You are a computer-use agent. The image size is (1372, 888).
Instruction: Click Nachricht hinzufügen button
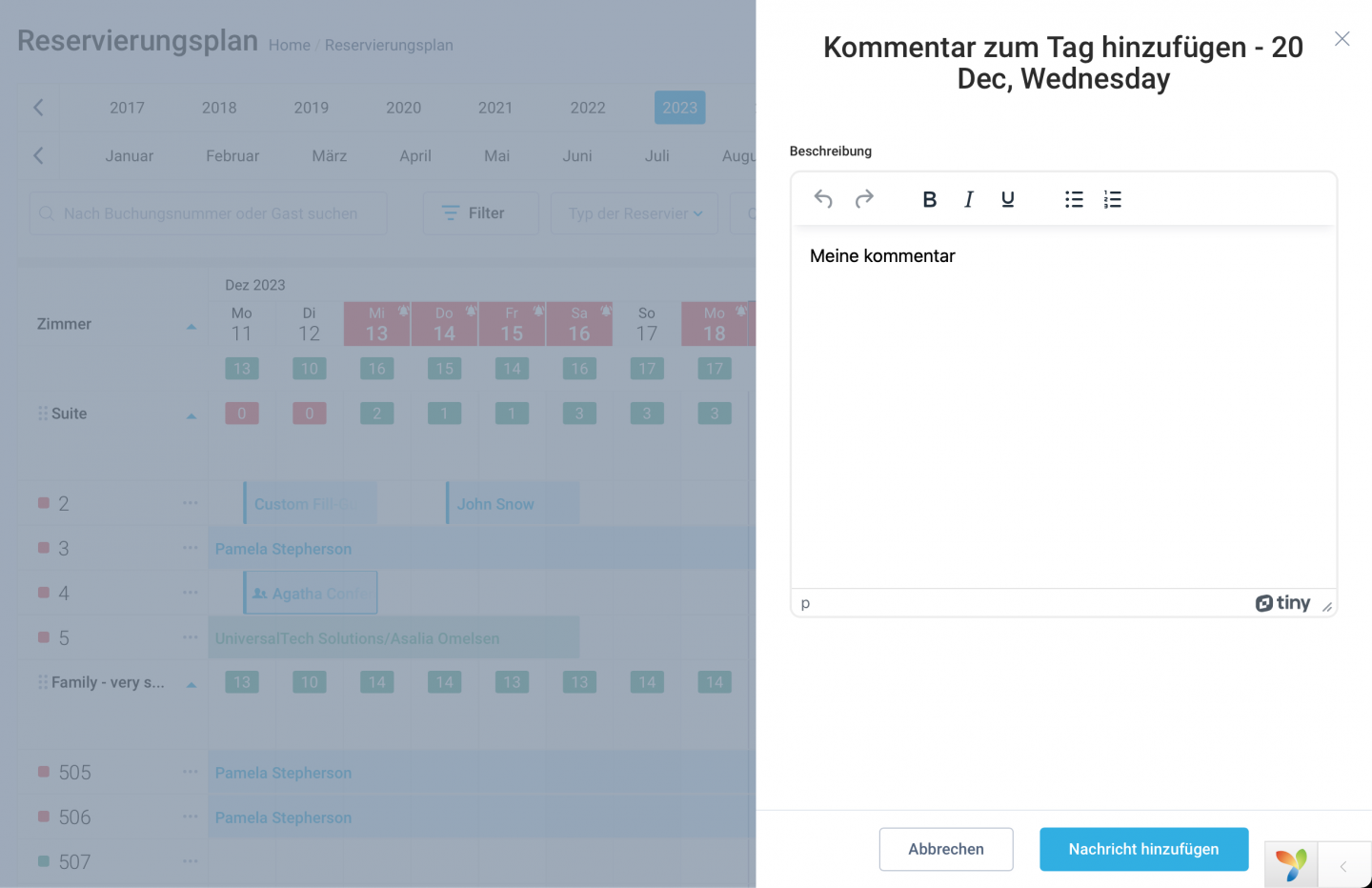[1143, 849]
